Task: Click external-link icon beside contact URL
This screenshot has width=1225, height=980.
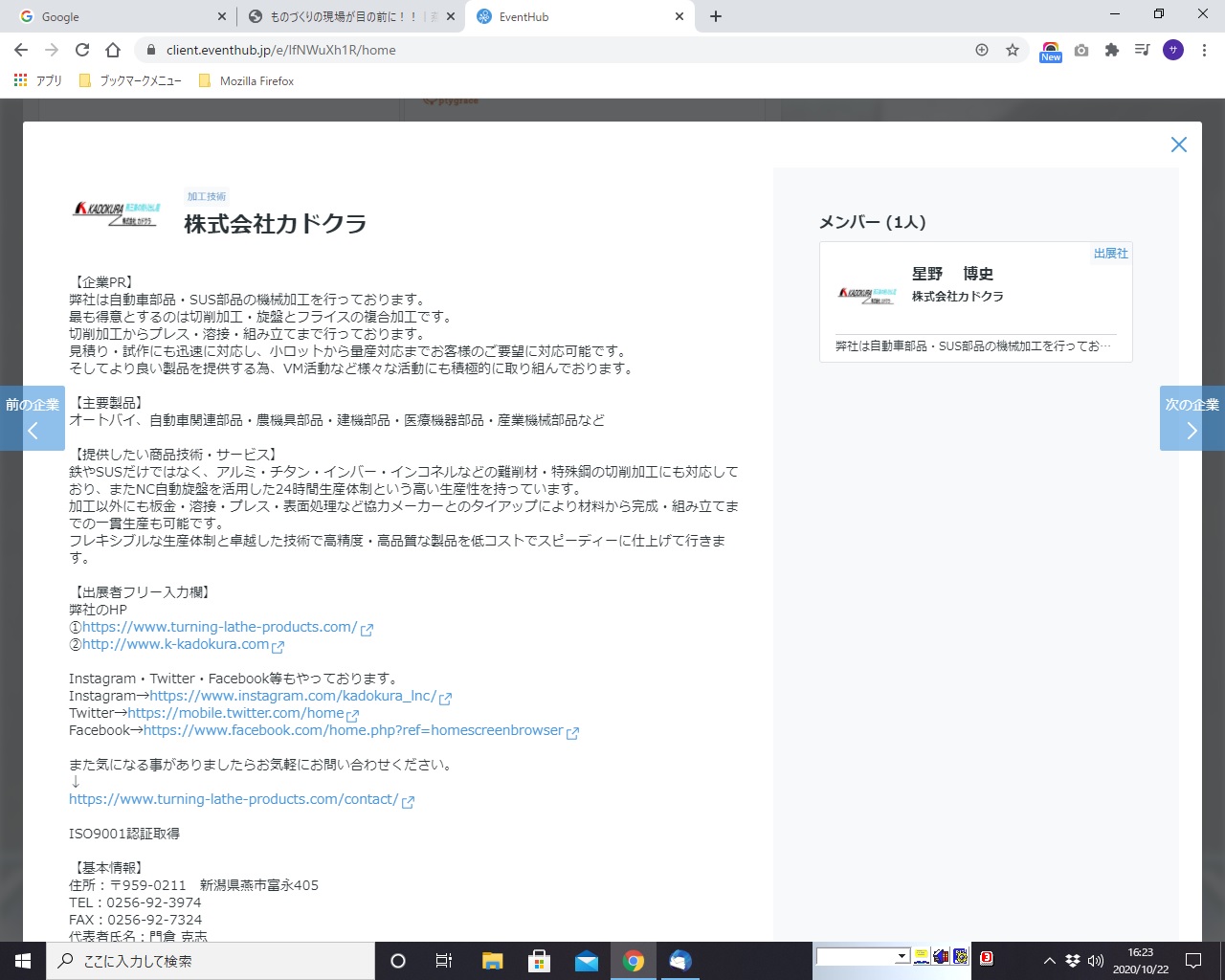Action: coord(408,802)
